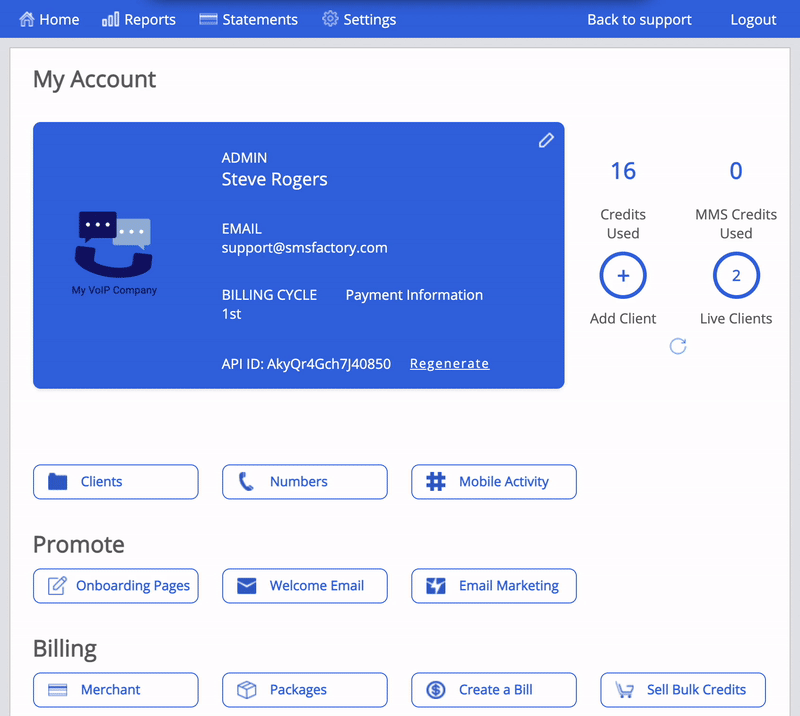Click the cart icon in Sell Bulk Credits
800x716 pixels.
pyautogui.click(x=624, y=690)
